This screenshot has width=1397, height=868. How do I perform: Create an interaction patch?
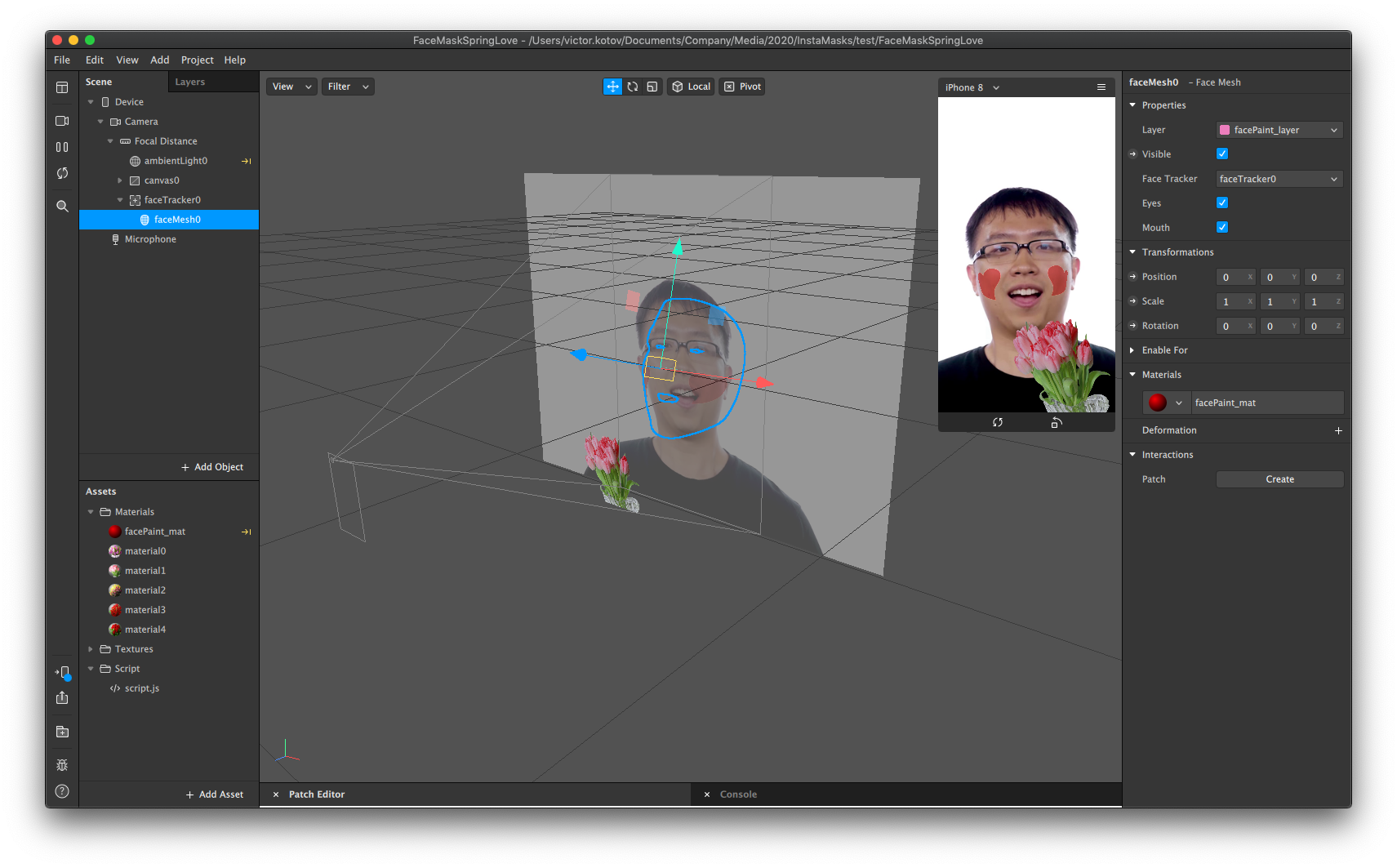pos(1279,479)
